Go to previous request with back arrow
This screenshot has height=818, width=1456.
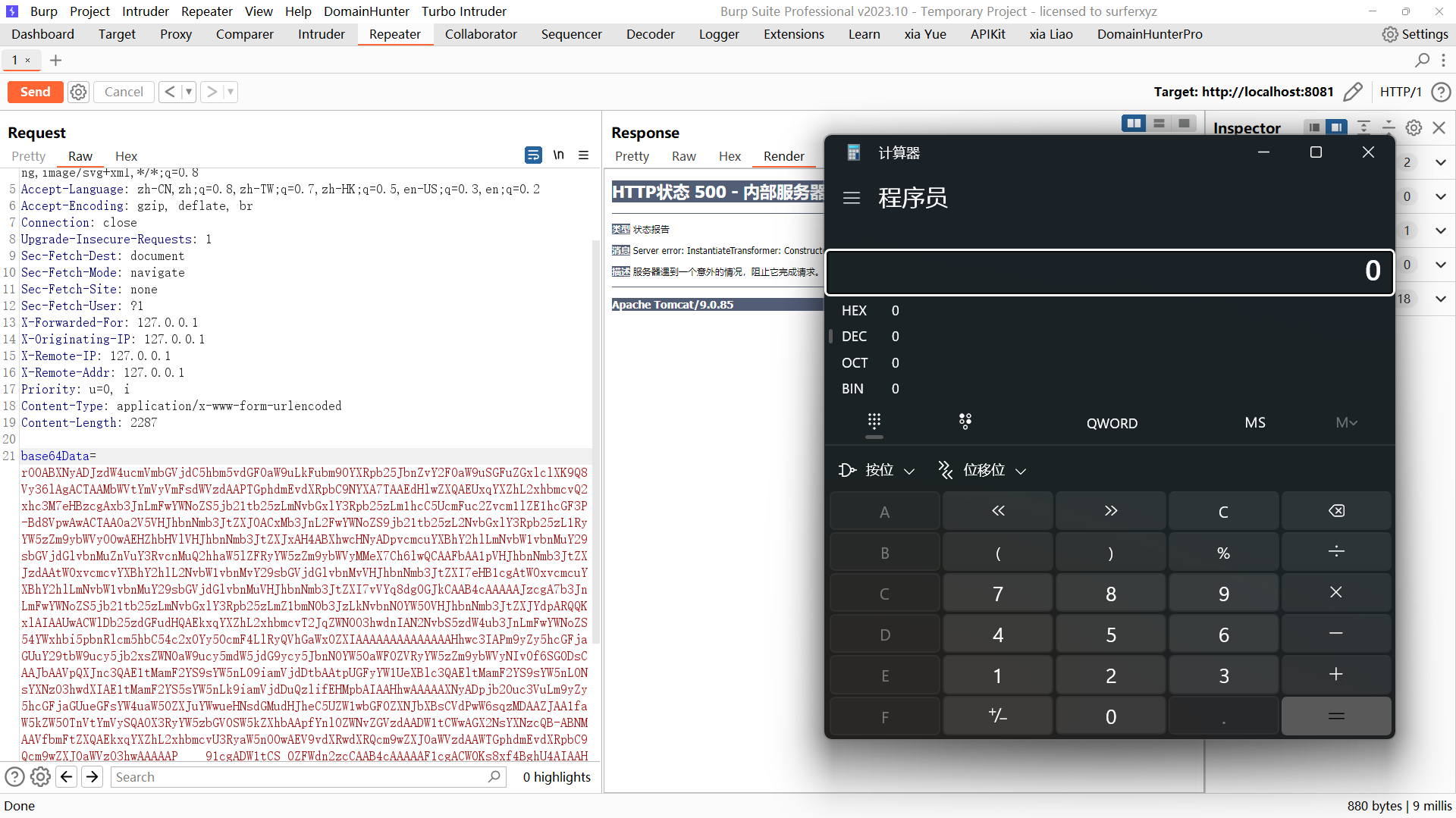170,92
